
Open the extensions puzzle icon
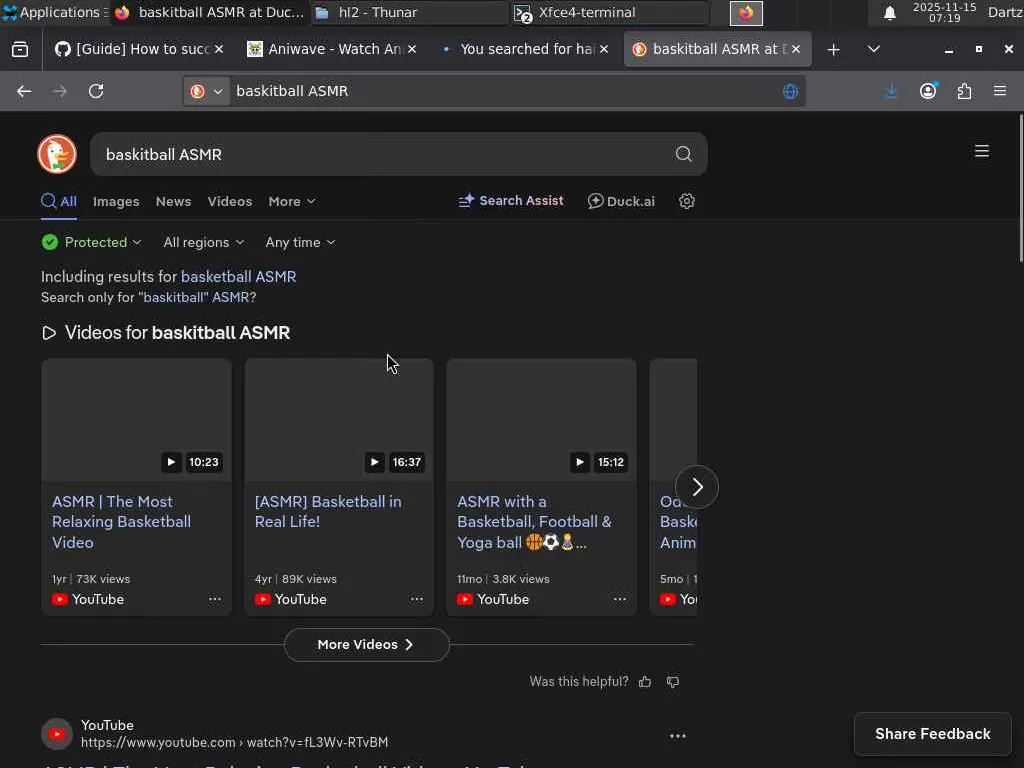(965, 91)
